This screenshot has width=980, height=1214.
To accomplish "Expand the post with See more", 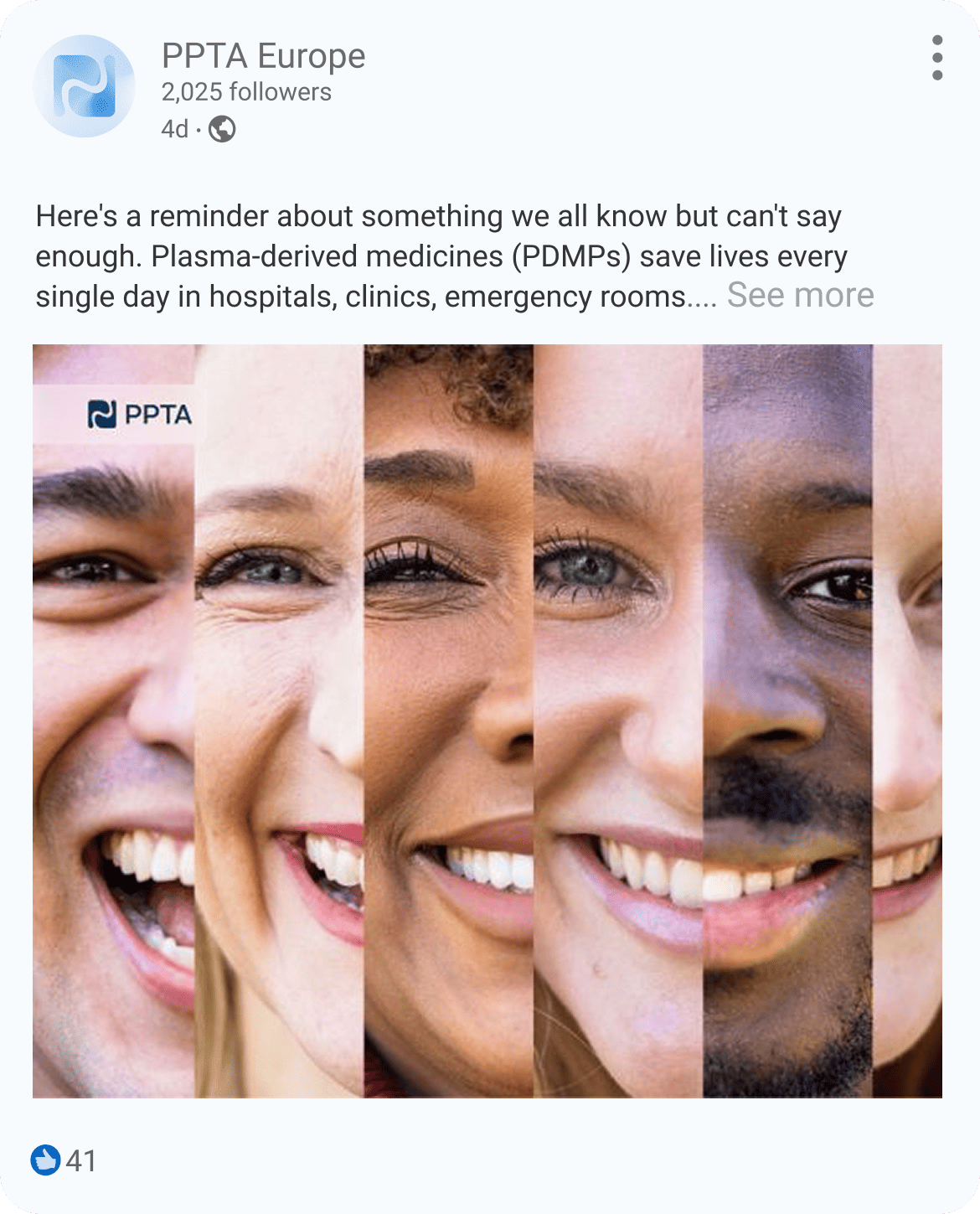I will pos(800,295).
